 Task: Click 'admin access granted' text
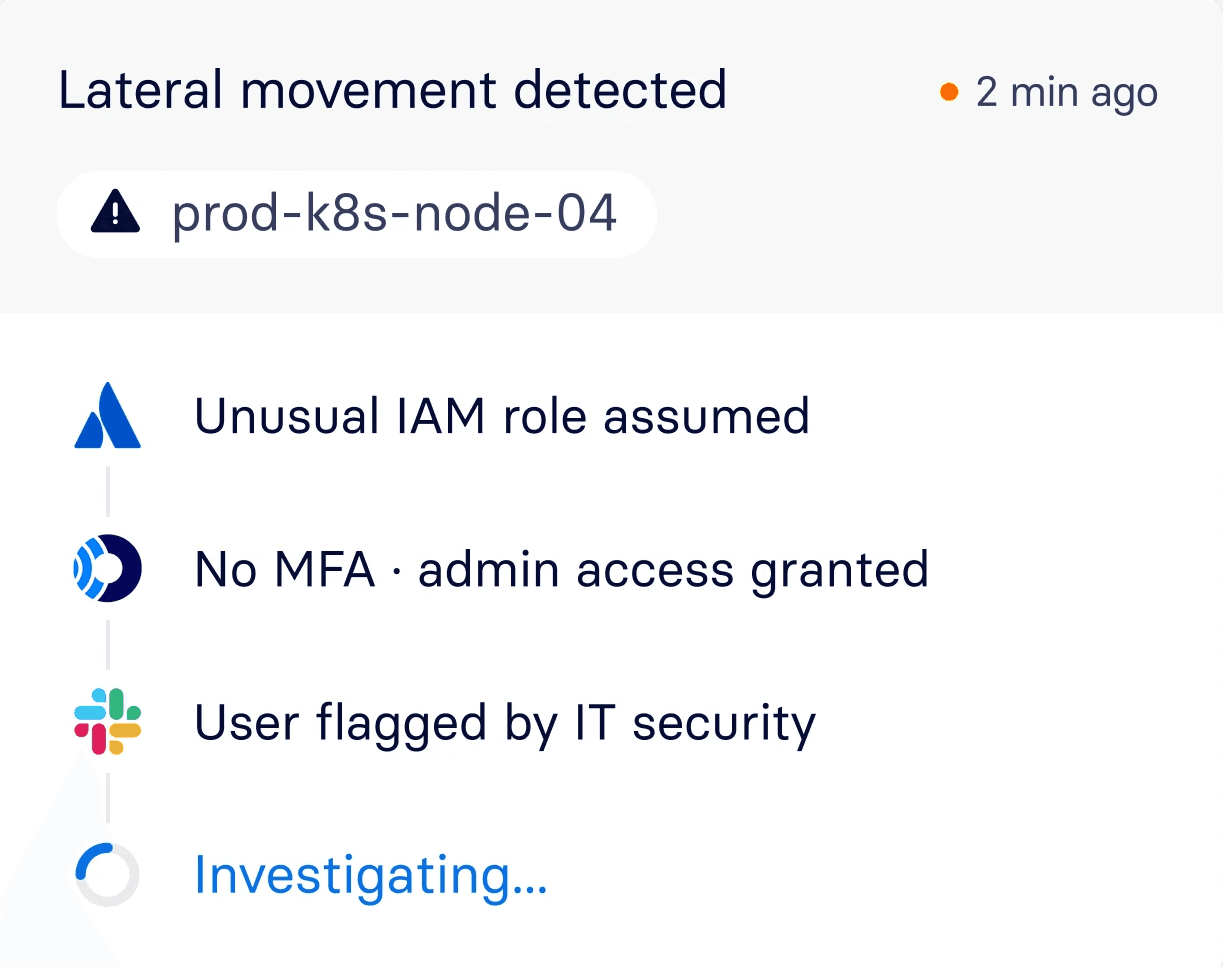673,571
